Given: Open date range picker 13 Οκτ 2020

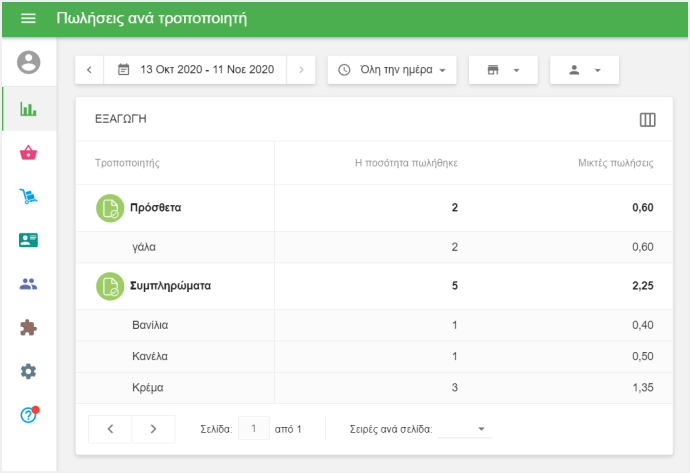Looking at the screenshot, I should click(195, 70).
